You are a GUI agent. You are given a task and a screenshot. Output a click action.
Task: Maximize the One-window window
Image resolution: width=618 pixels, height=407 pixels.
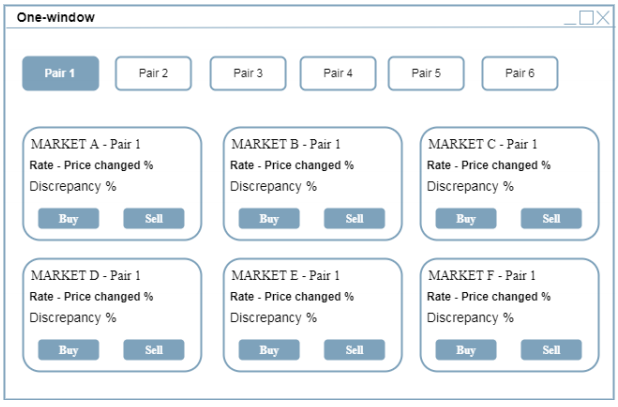pos(586,17)
